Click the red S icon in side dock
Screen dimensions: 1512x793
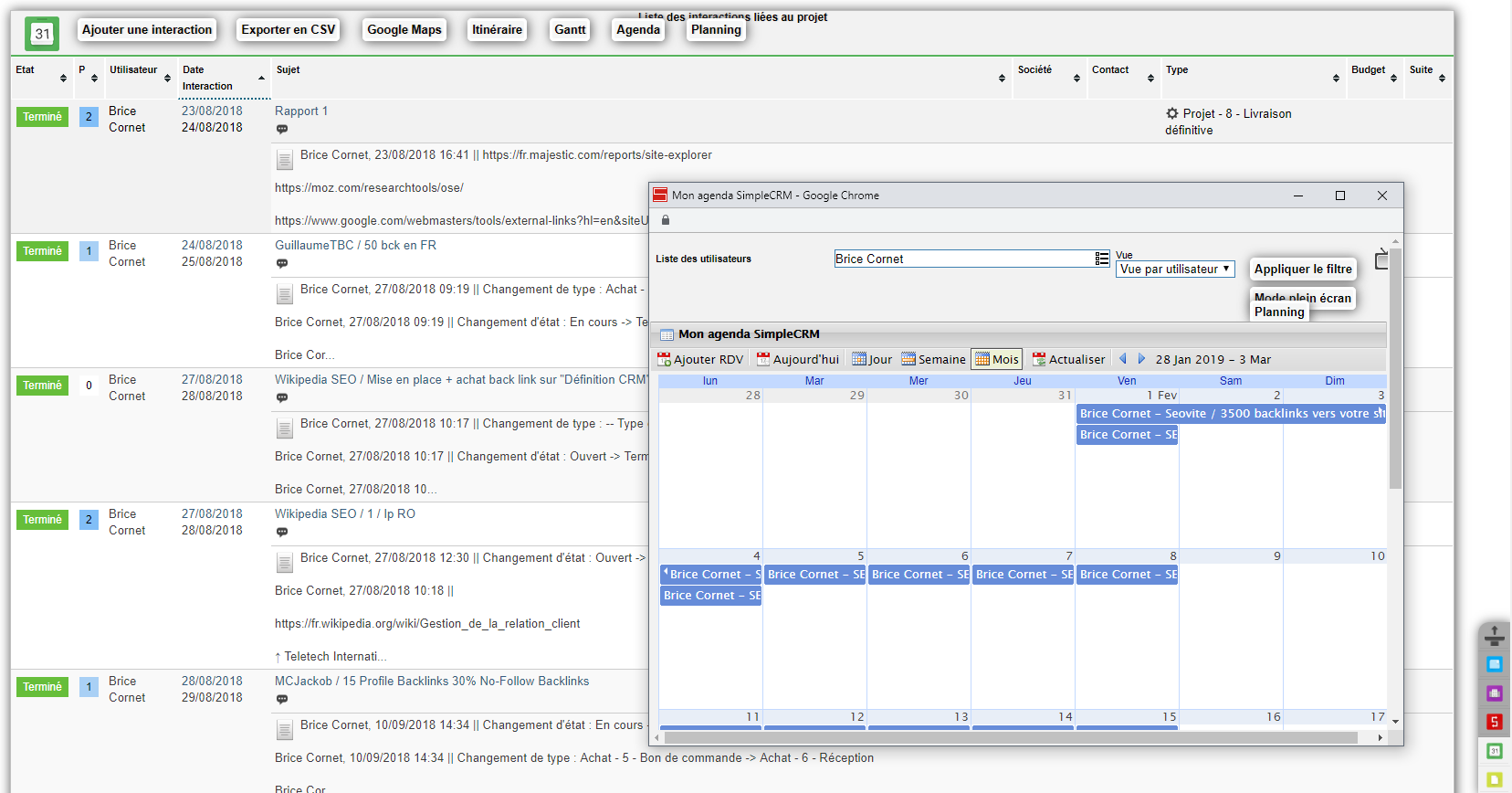[x=1495, y=722]
